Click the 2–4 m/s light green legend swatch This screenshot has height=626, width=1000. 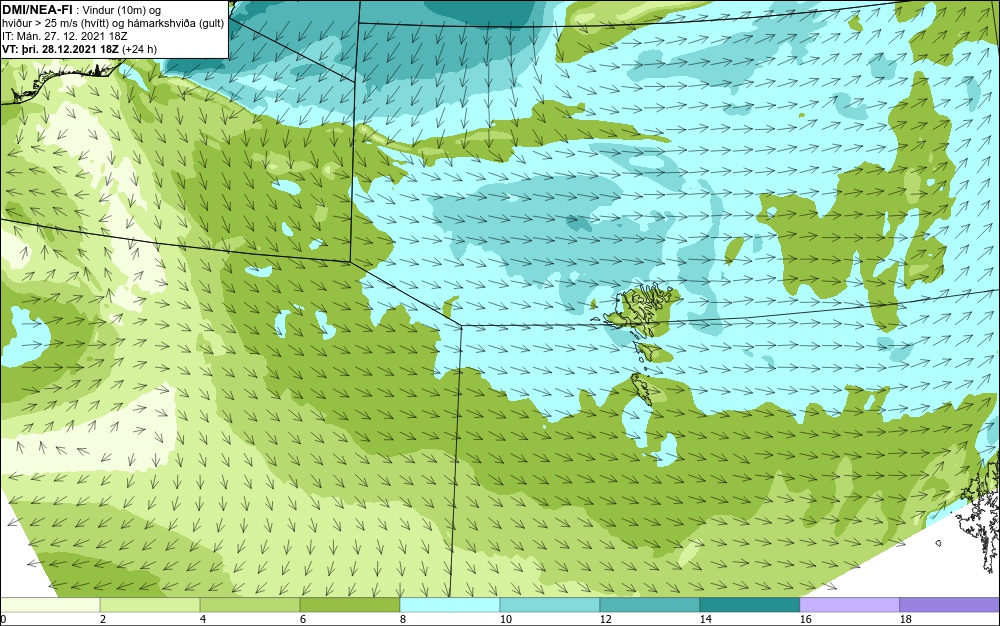click(150, 604)
